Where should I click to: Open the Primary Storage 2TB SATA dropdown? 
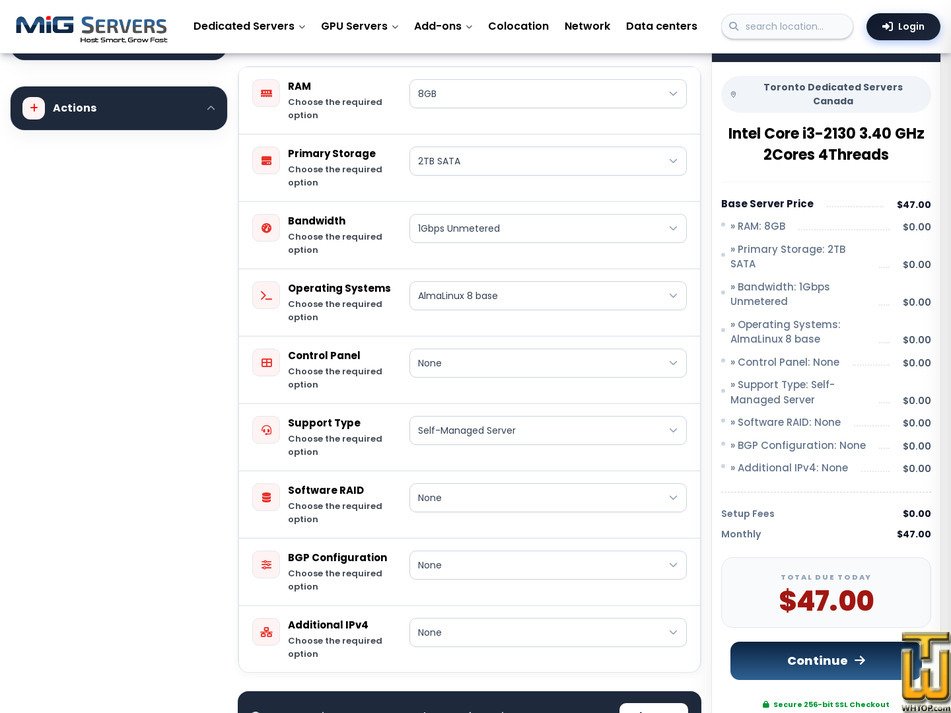tap(548, 161)
